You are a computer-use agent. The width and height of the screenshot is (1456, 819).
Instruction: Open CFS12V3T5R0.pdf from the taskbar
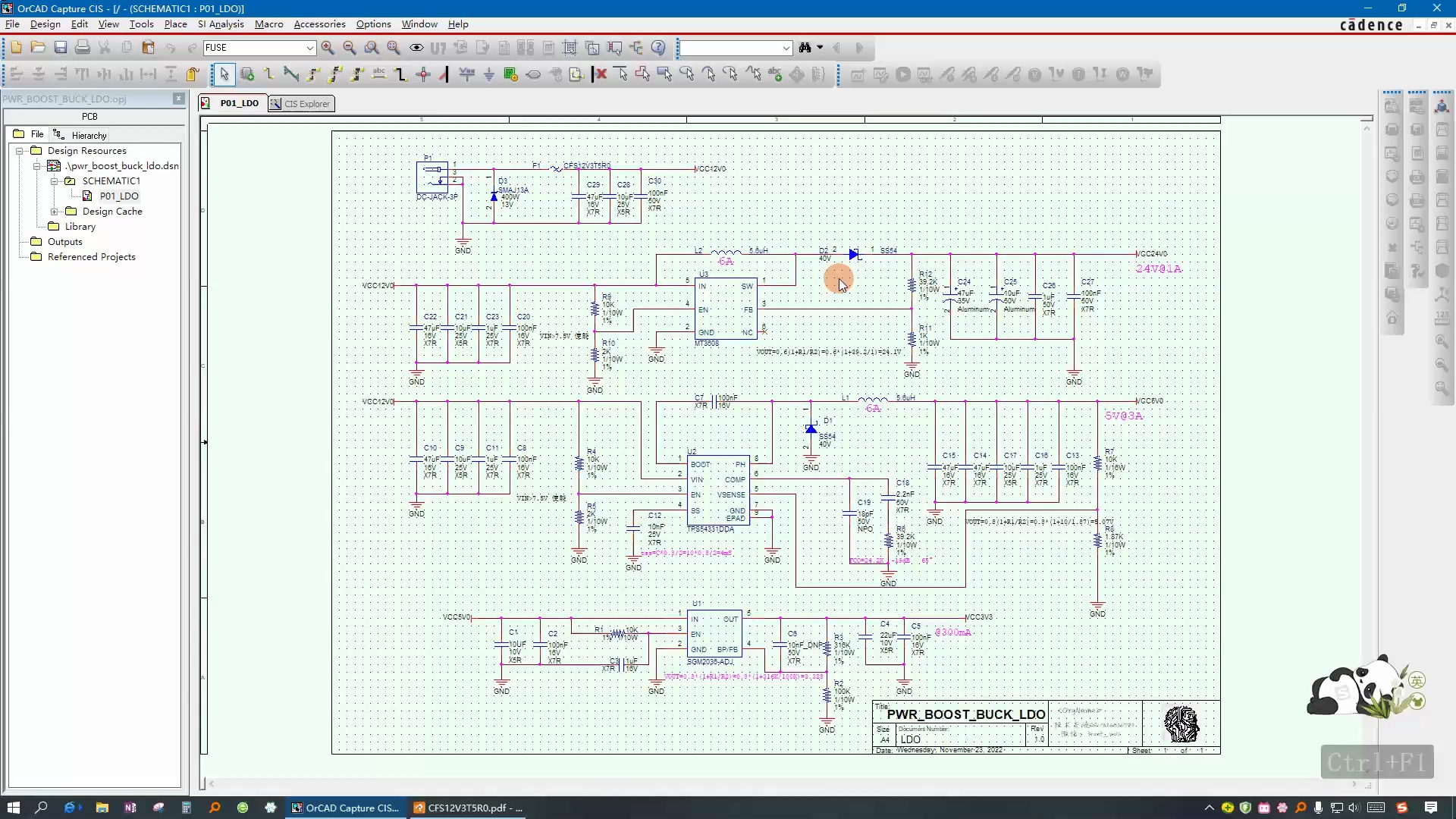(468, 808)
